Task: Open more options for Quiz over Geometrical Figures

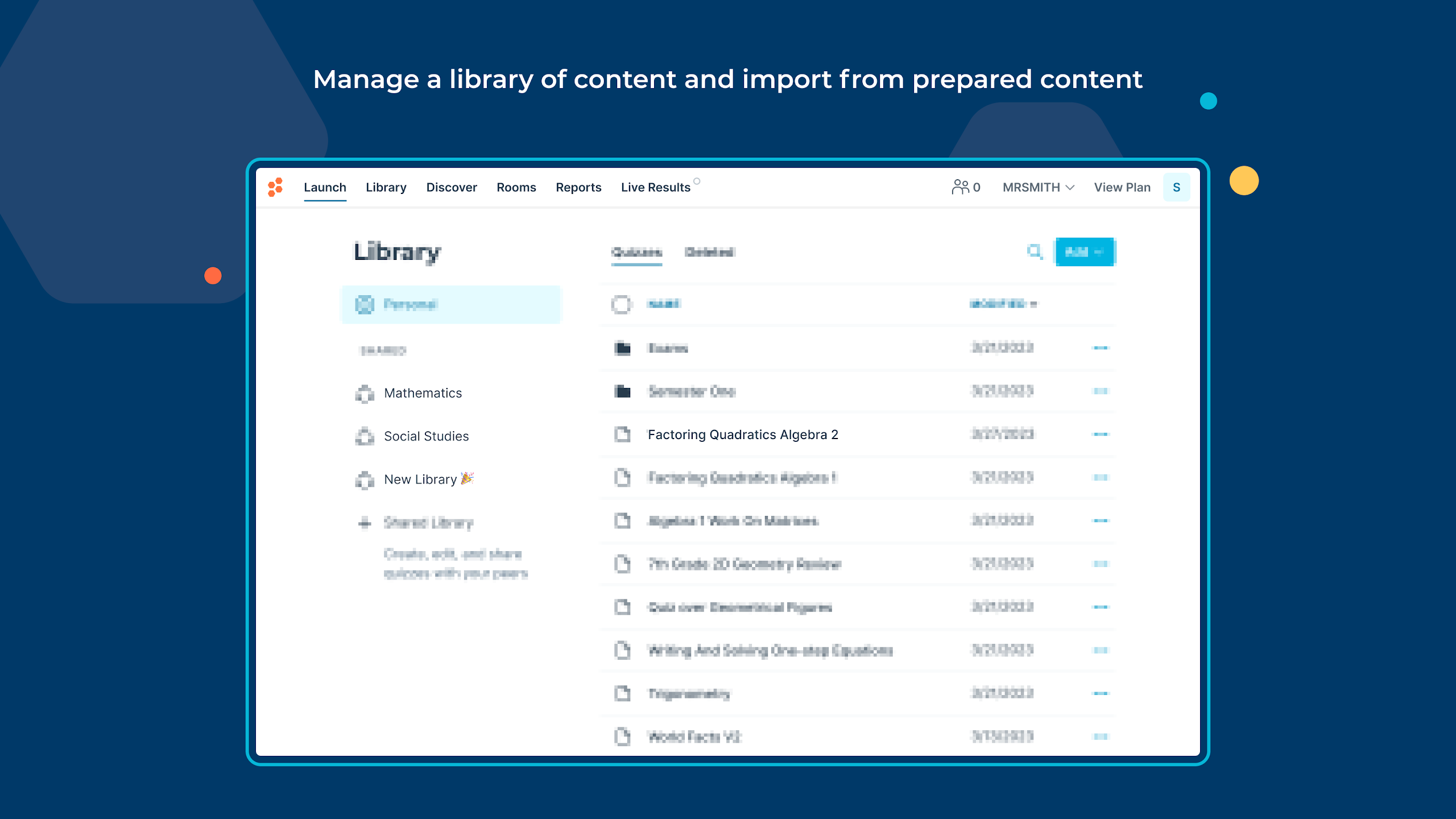Action: pyautogui.click(x=1101, y=607)
